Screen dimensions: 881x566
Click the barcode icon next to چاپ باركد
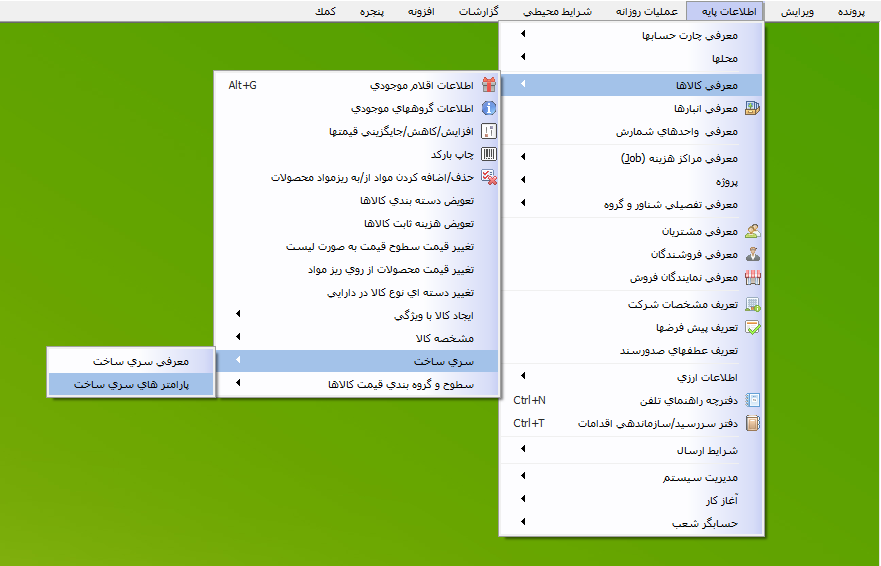click(489, 155)
